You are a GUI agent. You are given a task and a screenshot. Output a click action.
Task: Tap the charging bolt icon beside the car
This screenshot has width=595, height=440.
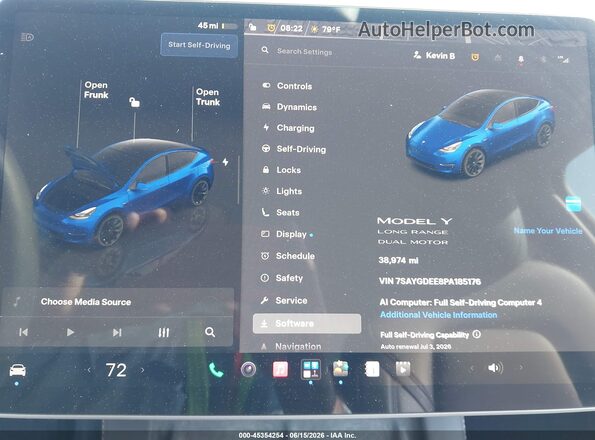[x=225, y=162]
